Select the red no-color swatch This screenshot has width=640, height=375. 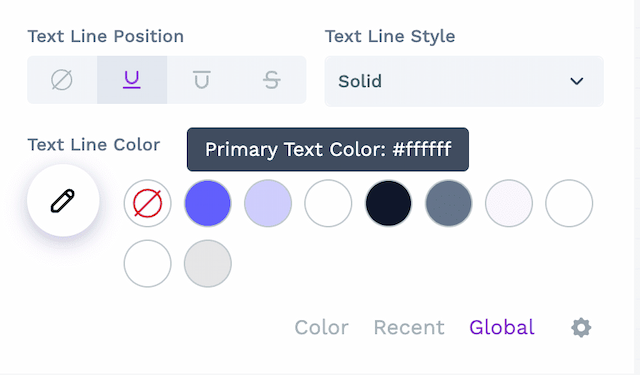[147, 203]
